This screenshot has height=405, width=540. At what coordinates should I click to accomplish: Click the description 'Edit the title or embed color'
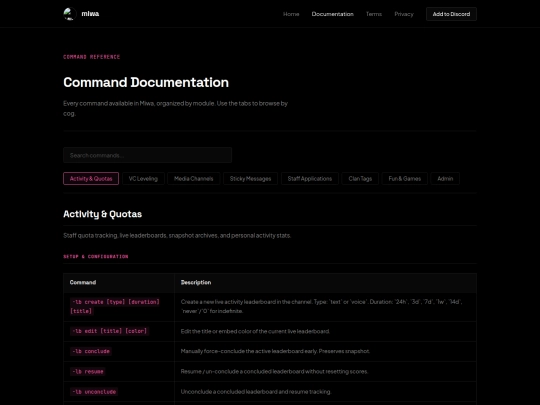coord(255,331)
